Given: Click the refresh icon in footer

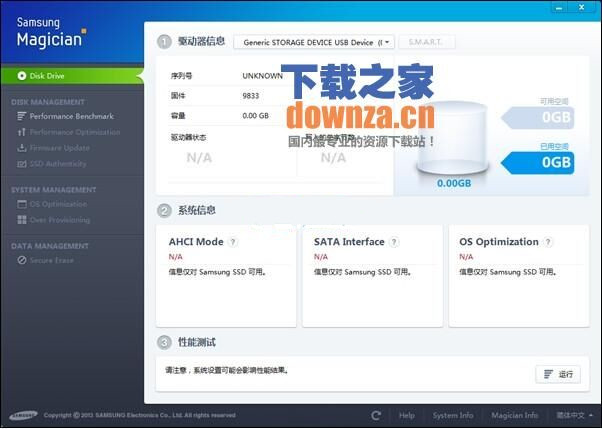Looking at the screenshot, I should pyautogui.click(x=376, y=415).
